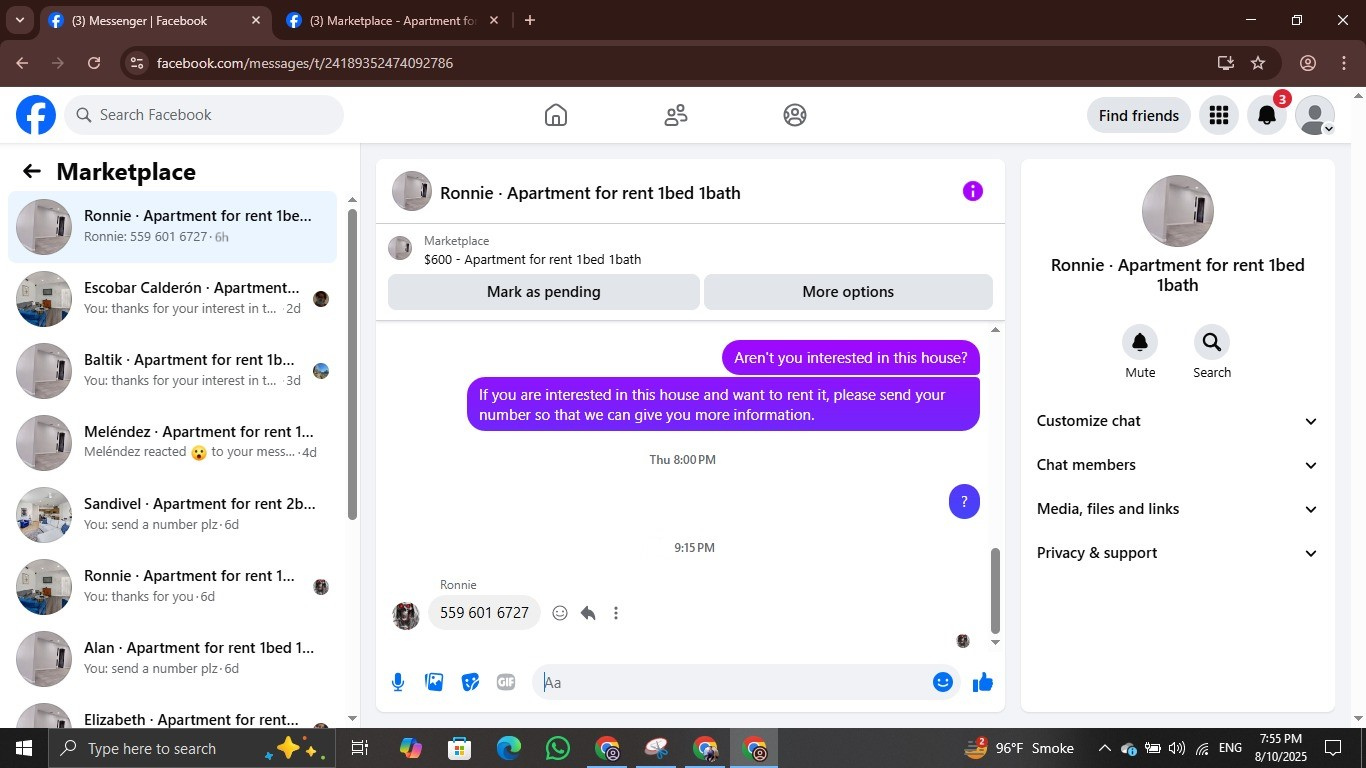React to Ronnie's phone number message
Viewport: 1366px width, 768px height.
560,613
